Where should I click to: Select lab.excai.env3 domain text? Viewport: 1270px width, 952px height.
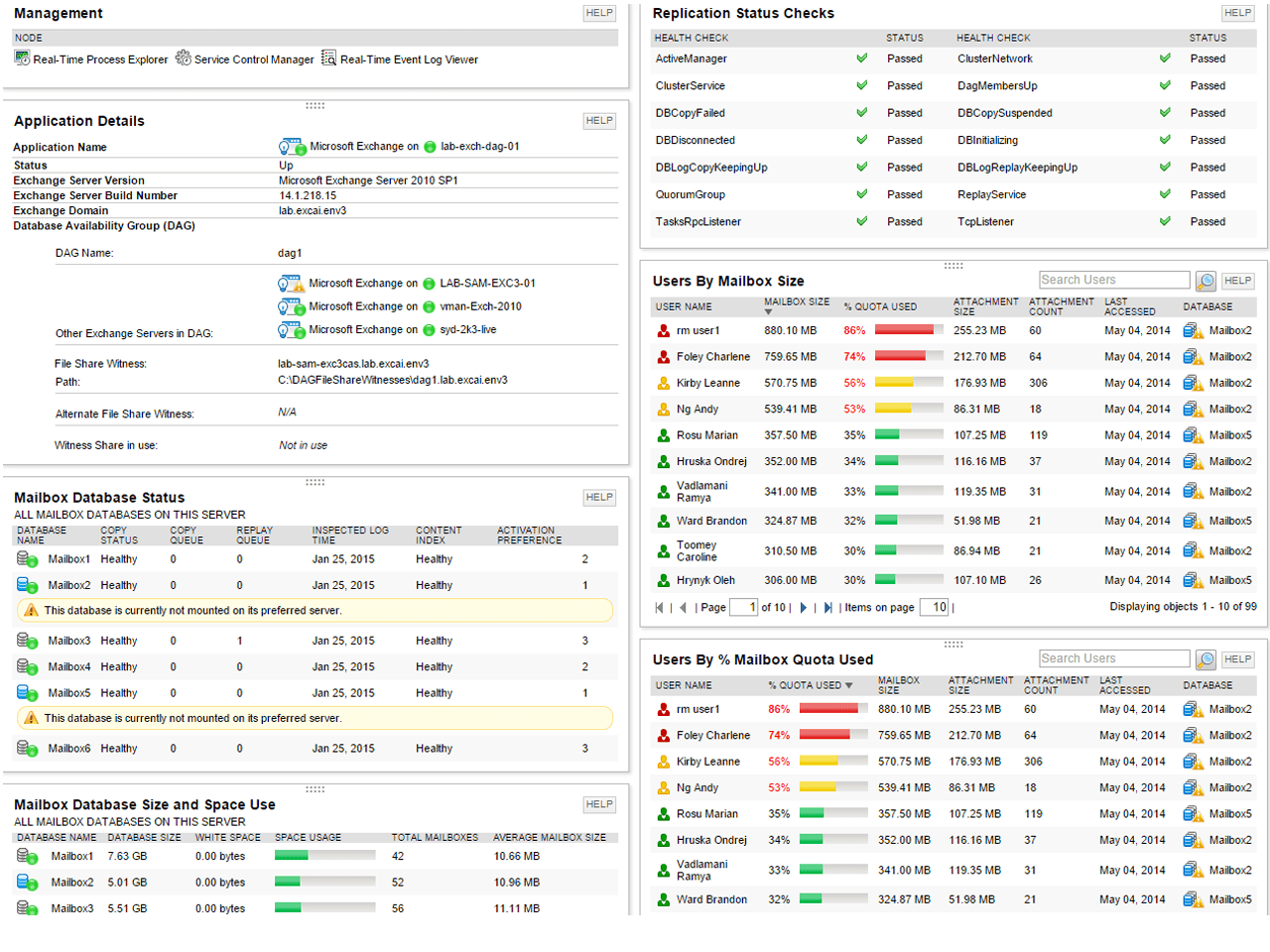tap(313, 210)
